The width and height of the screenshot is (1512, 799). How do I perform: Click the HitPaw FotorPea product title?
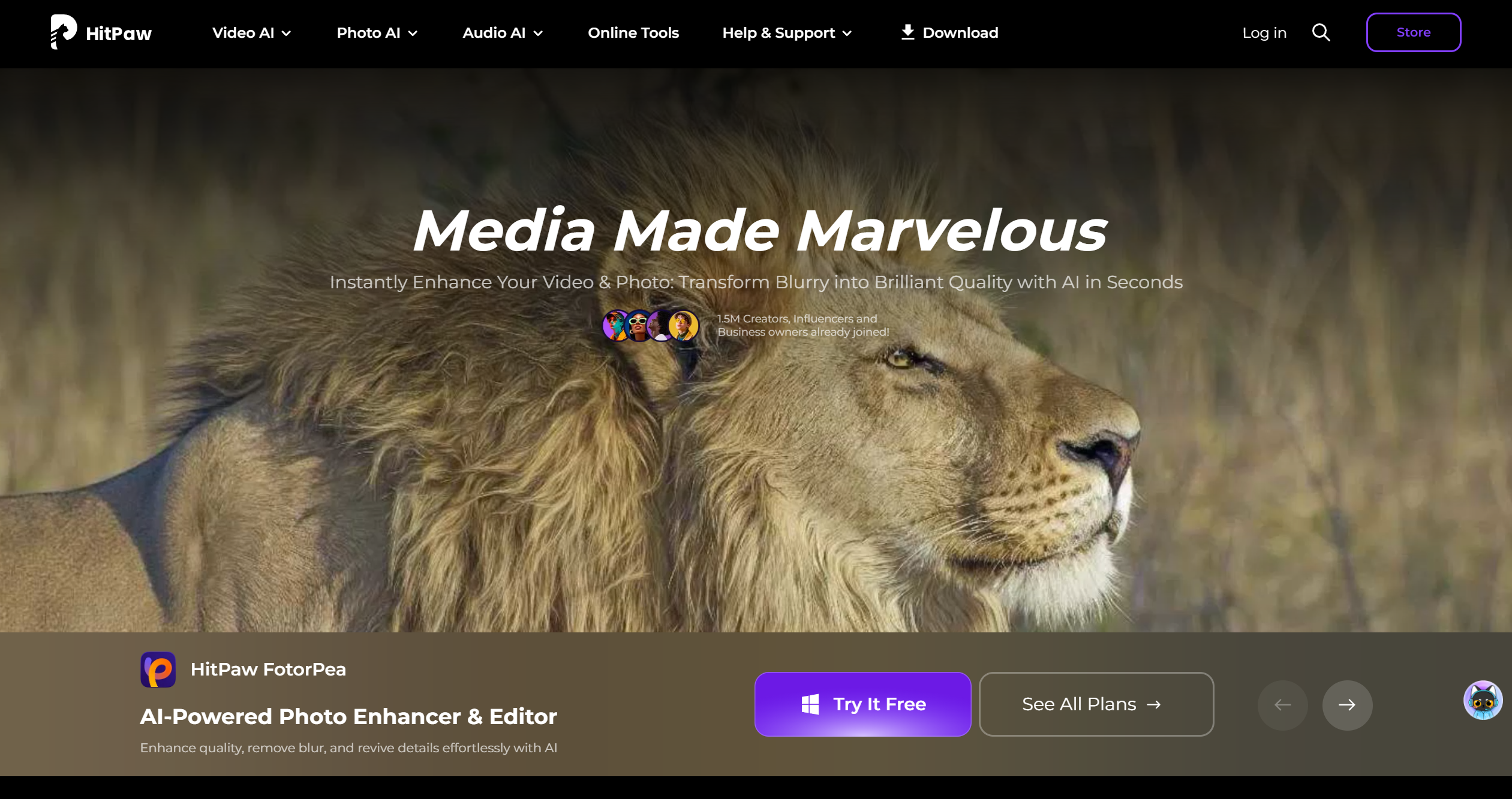pyautogui.click(x=268, y=669)
